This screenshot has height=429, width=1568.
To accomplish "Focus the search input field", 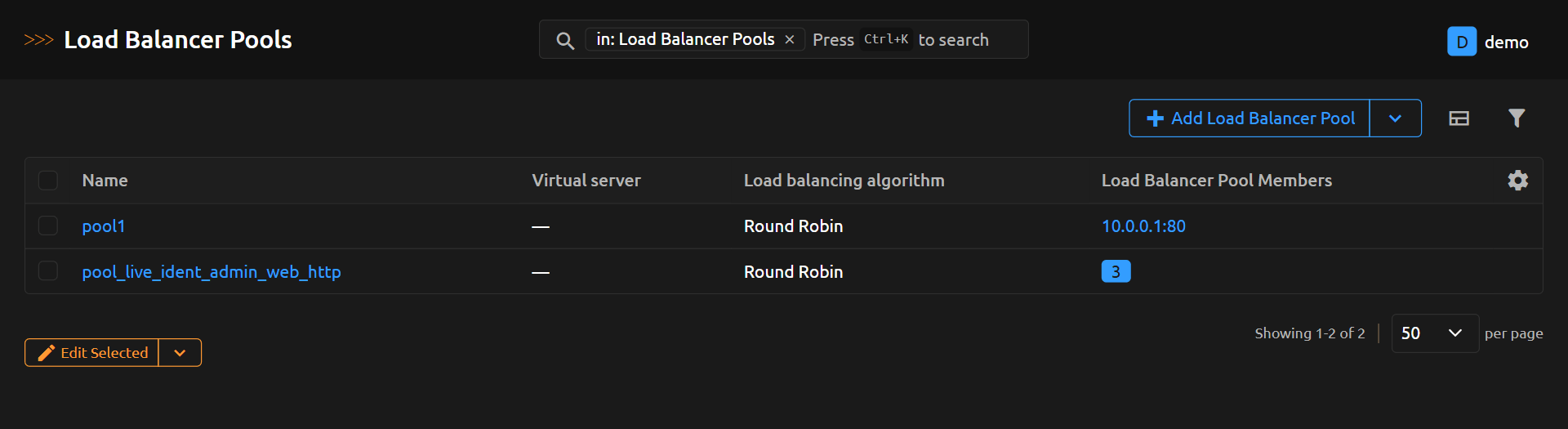I will [x=964, y=40].
